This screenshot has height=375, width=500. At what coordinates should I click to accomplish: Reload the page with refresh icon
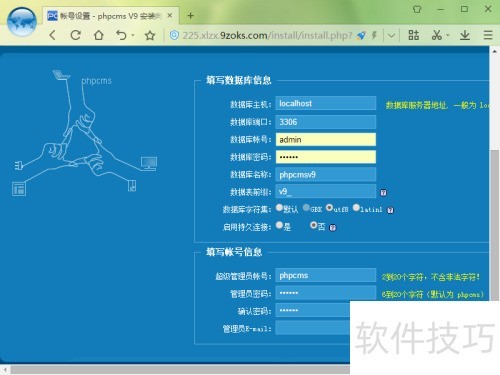(76, 35)
